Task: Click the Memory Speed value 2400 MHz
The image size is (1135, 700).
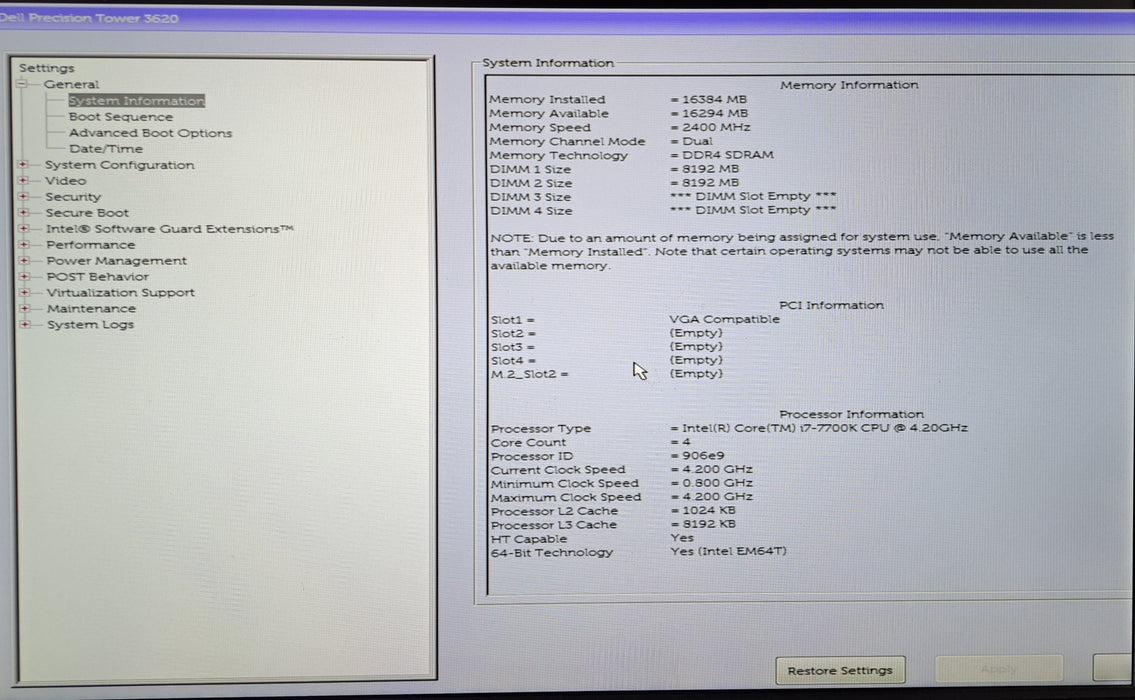Action: coord(711,127)
